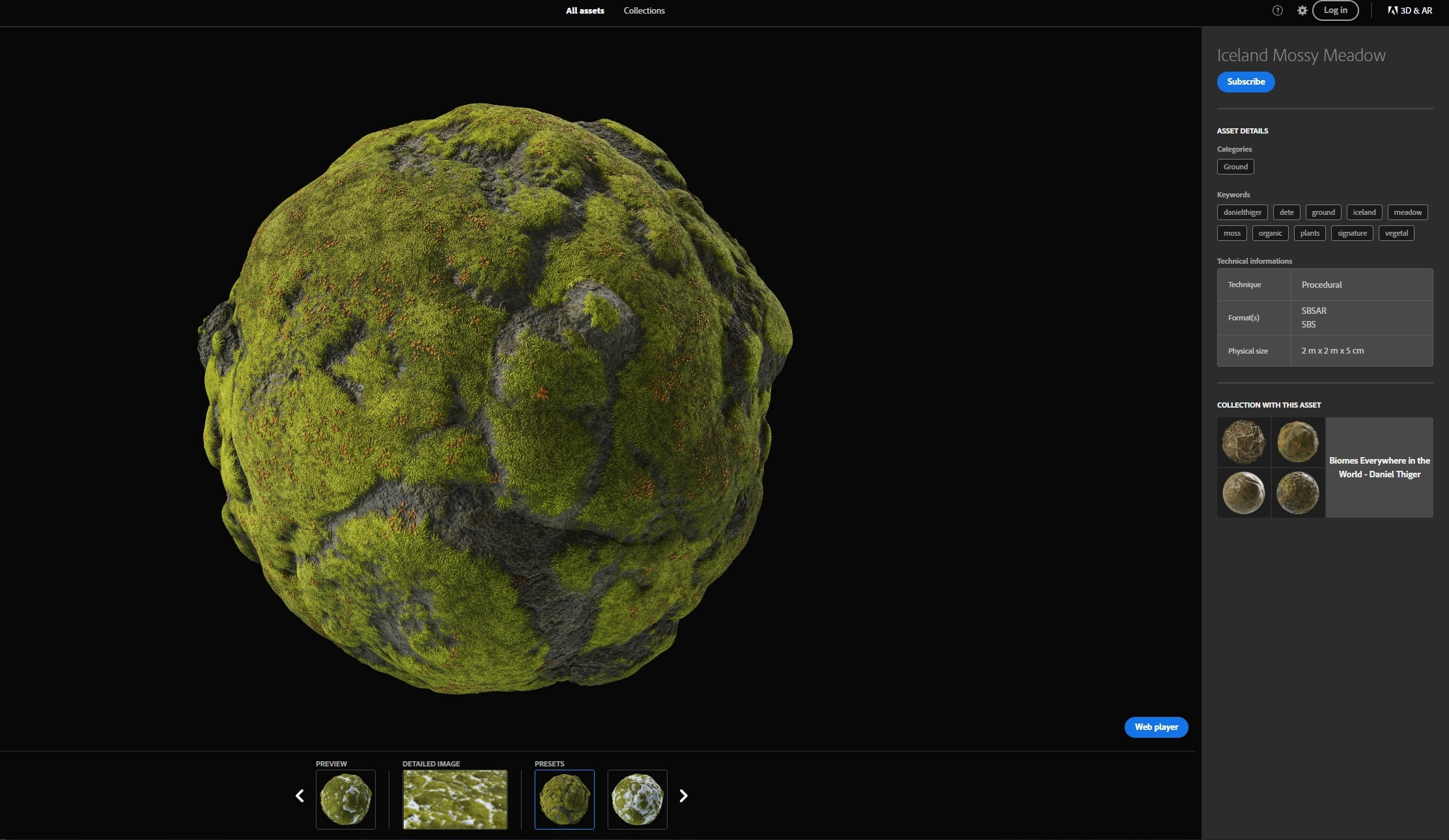Advance thumbnails with right chevron arrow
This screenshot has height=840, width=1449.
pos(683,796)
